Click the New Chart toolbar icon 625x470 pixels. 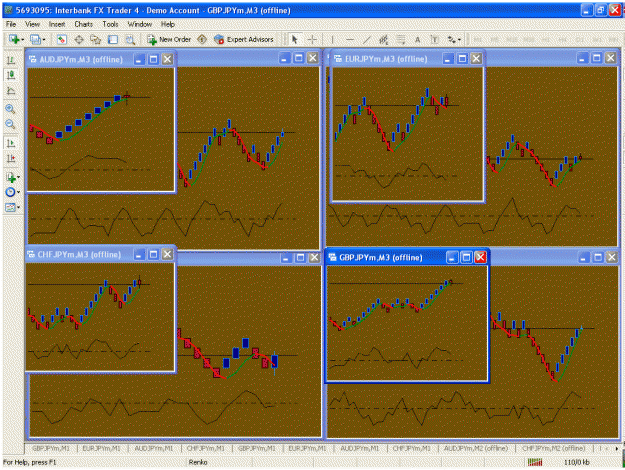[14, 39]
